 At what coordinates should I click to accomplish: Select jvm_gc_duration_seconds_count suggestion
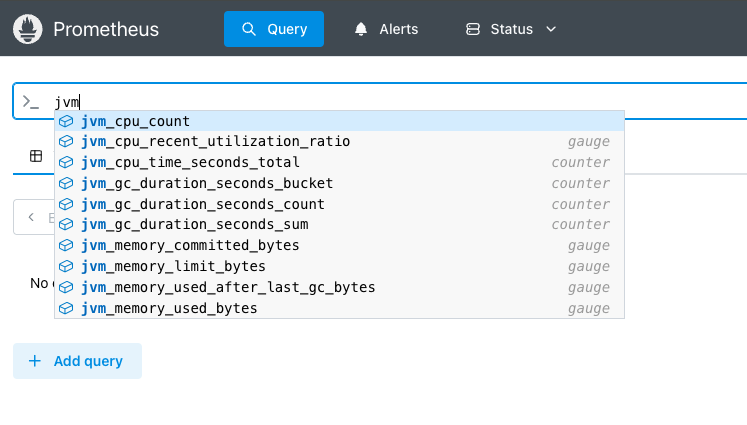(x=339, y=204)
